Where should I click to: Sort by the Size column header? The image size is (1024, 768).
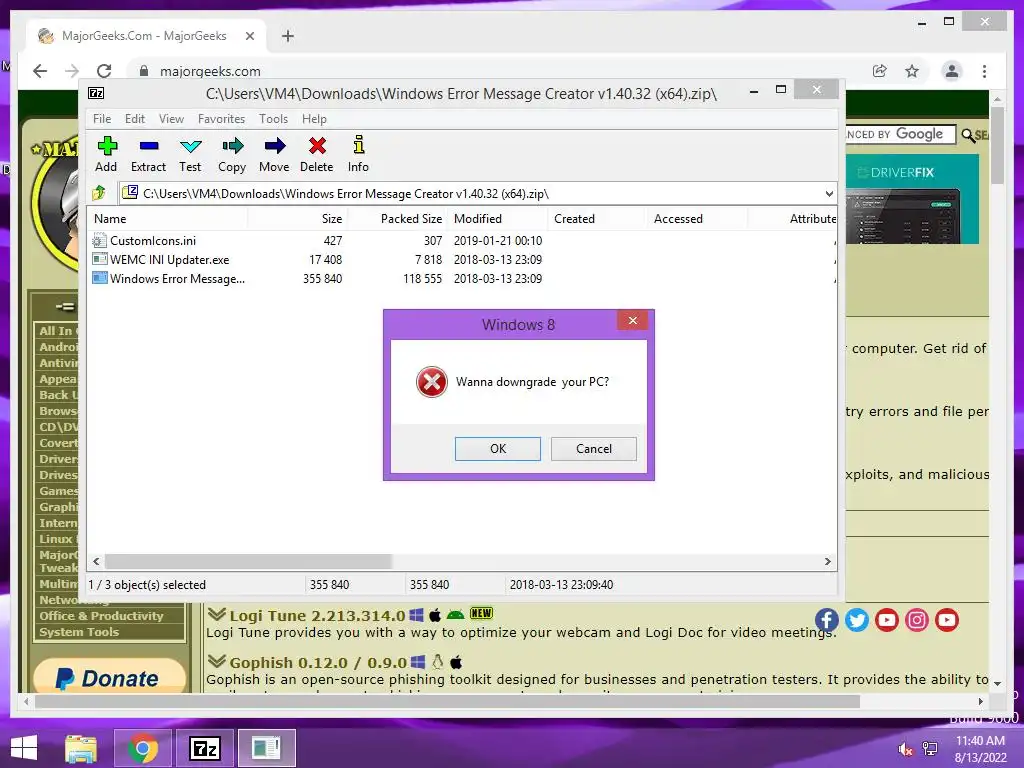pos(297,219)
